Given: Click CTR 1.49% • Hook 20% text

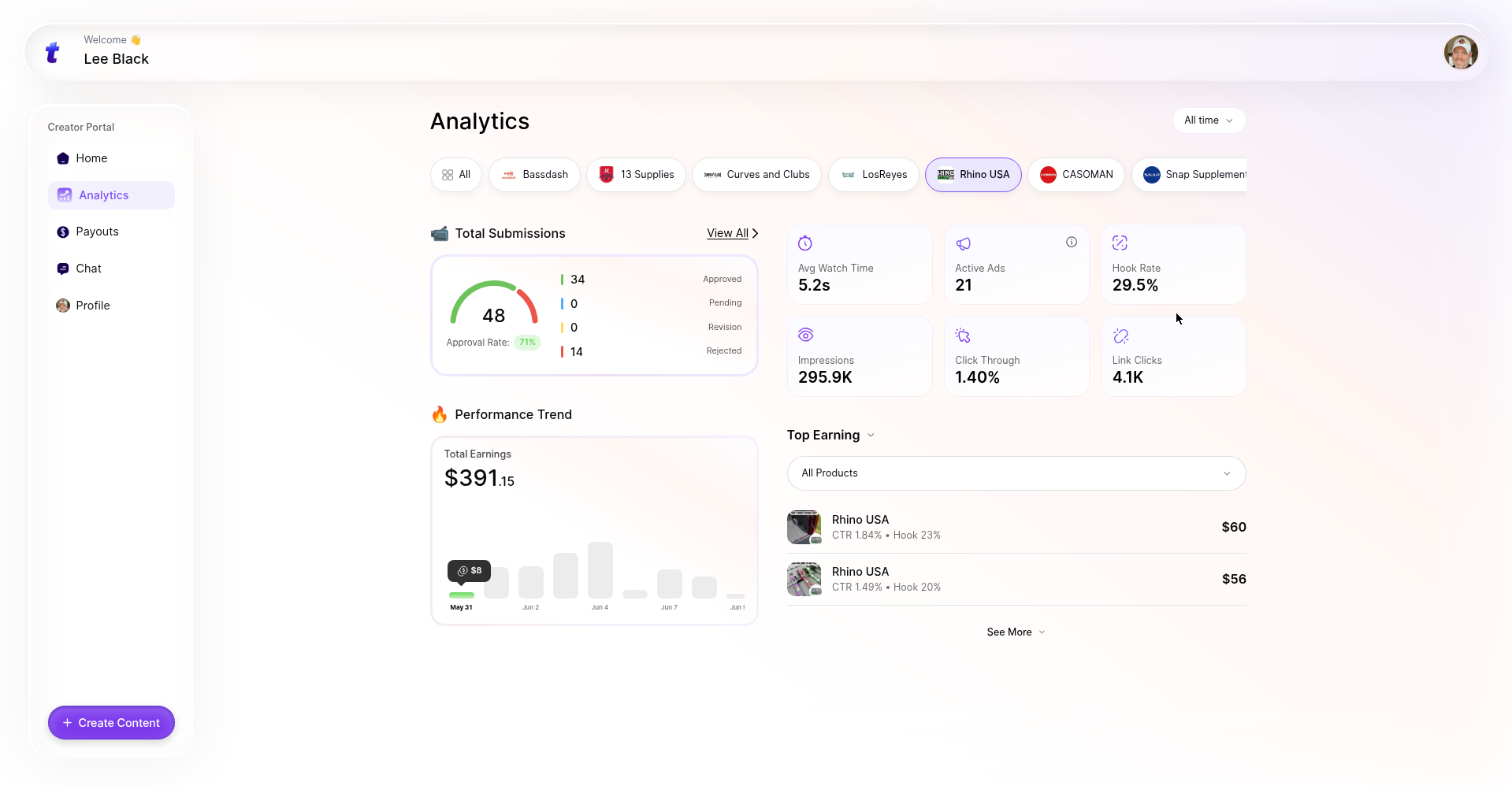Looking at the screenshot, I should 886,588.
